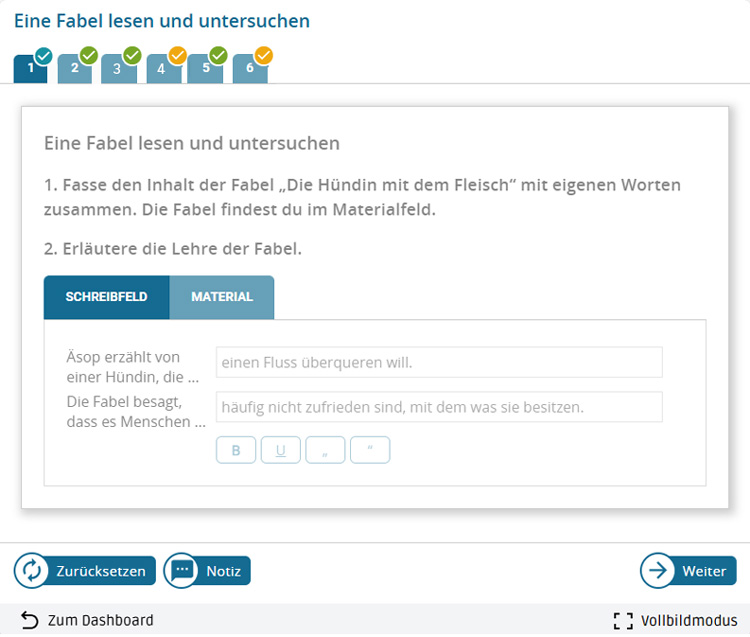Insert opening quotation mark symbol
Viewport: 750px width, 637px height.
(x=325, y=450)
